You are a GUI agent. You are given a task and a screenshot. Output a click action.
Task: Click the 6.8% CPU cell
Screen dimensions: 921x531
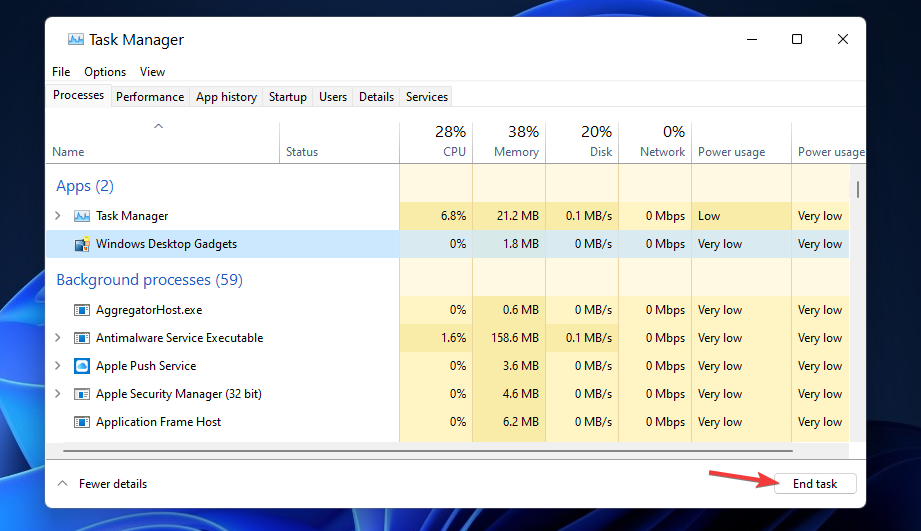pyautogui.click(x=436, y=216)
